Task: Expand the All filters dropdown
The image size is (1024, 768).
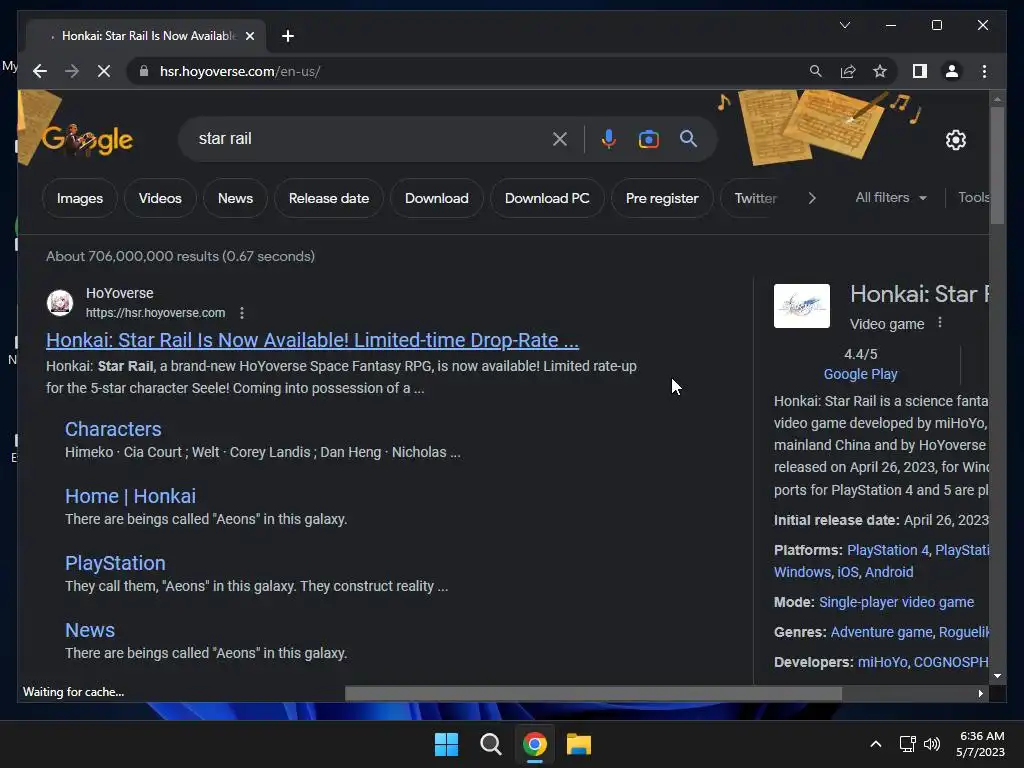Action: (x=891, y=197)
